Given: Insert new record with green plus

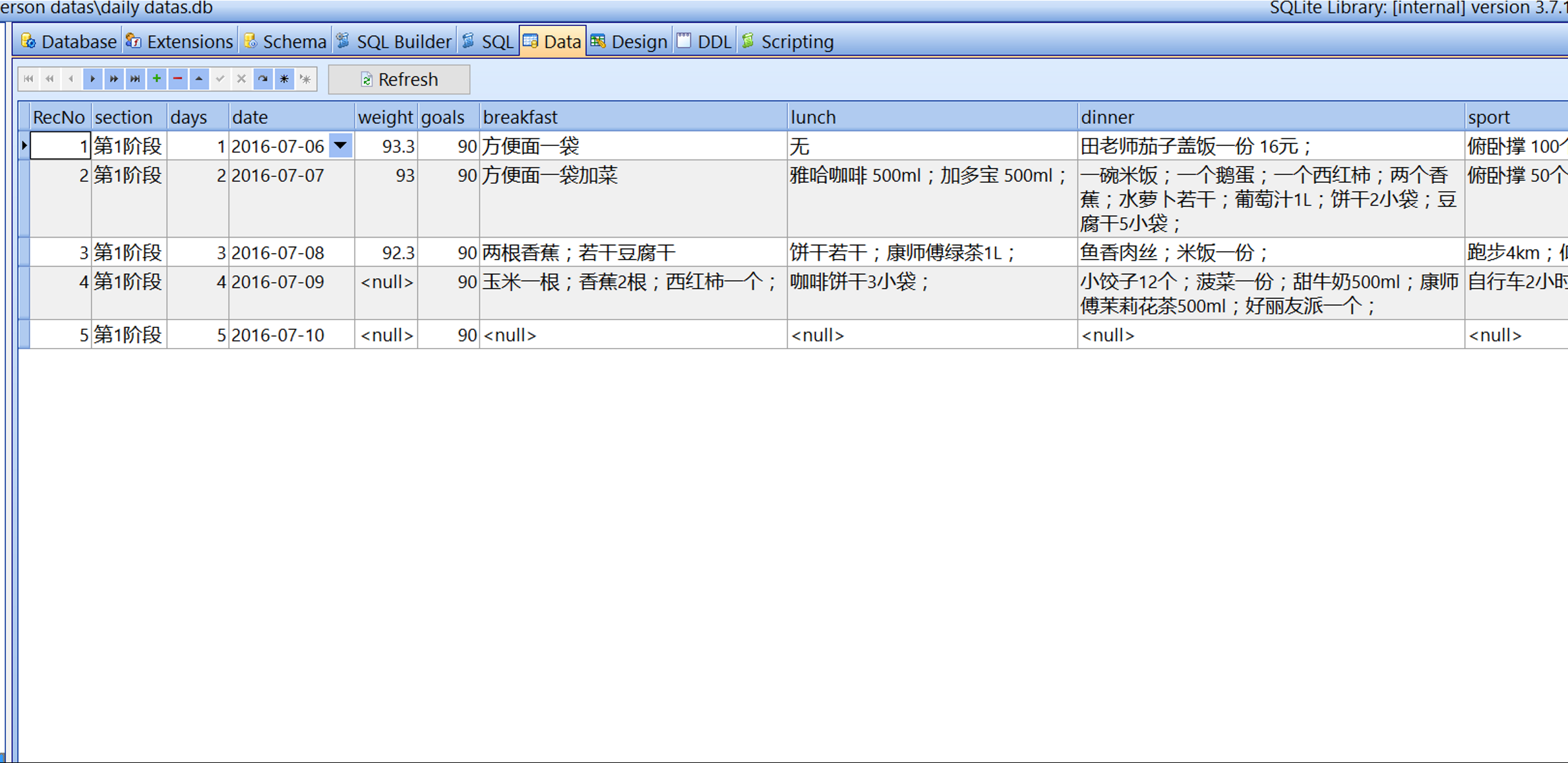Looking at the screenshot, I should [156, 79].
